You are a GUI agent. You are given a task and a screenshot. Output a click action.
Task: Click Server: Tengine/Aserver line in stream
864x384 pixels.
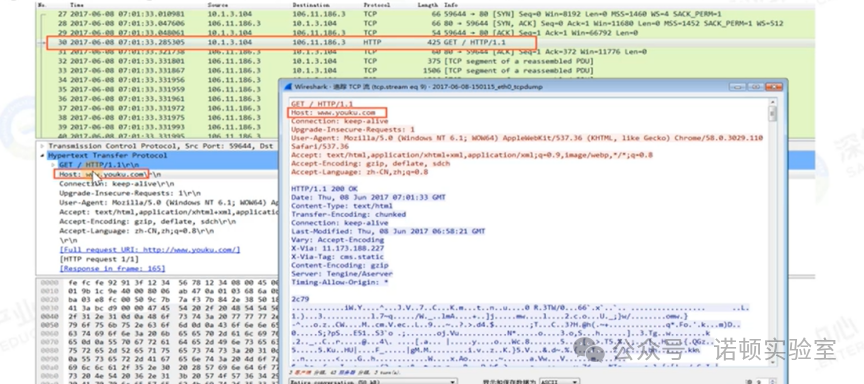pyautogui.click(x=342, y=274)
